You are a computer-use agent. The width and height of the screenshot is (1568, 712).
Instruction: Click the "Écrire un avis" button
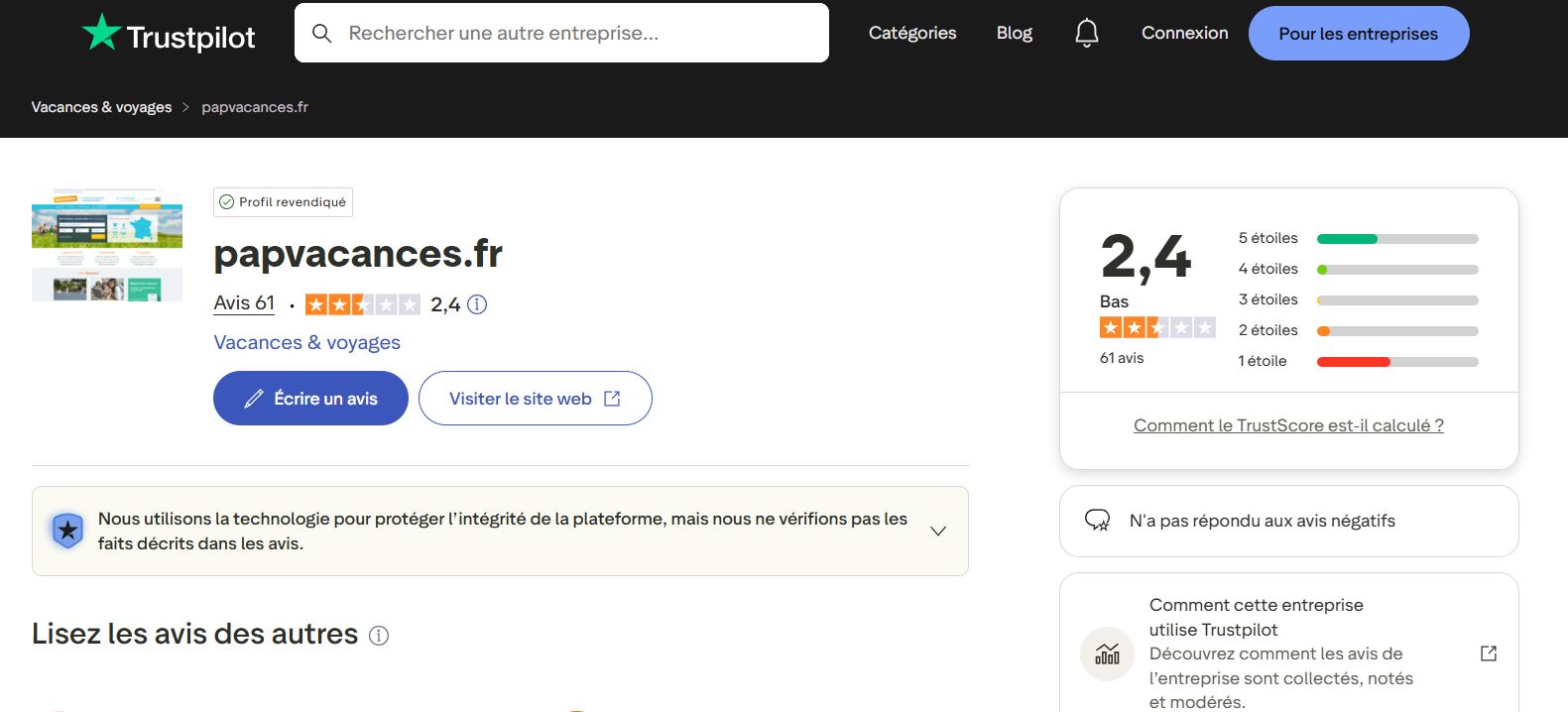point(310,399)
